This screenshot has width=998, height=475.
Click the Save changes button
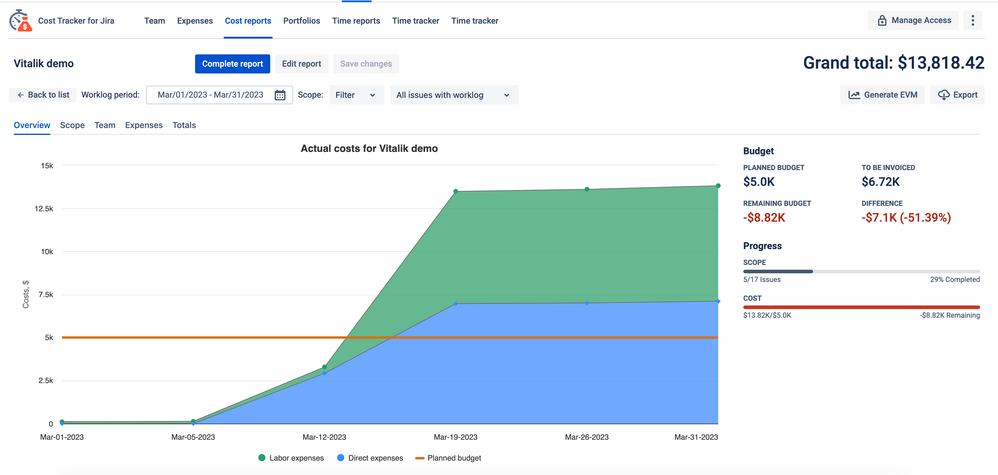pyautogui.click(x=366, y=64)
